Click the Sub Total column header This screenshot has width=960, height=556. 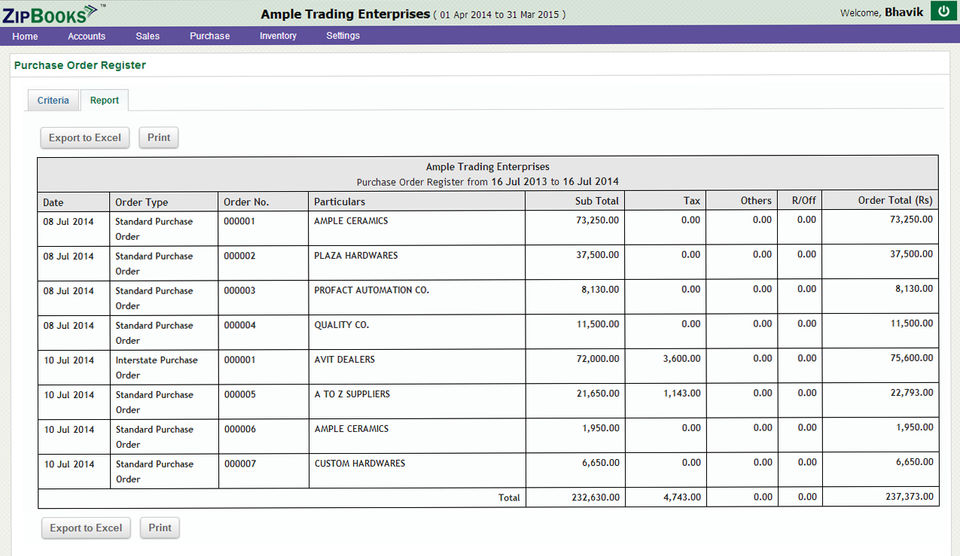596,201
